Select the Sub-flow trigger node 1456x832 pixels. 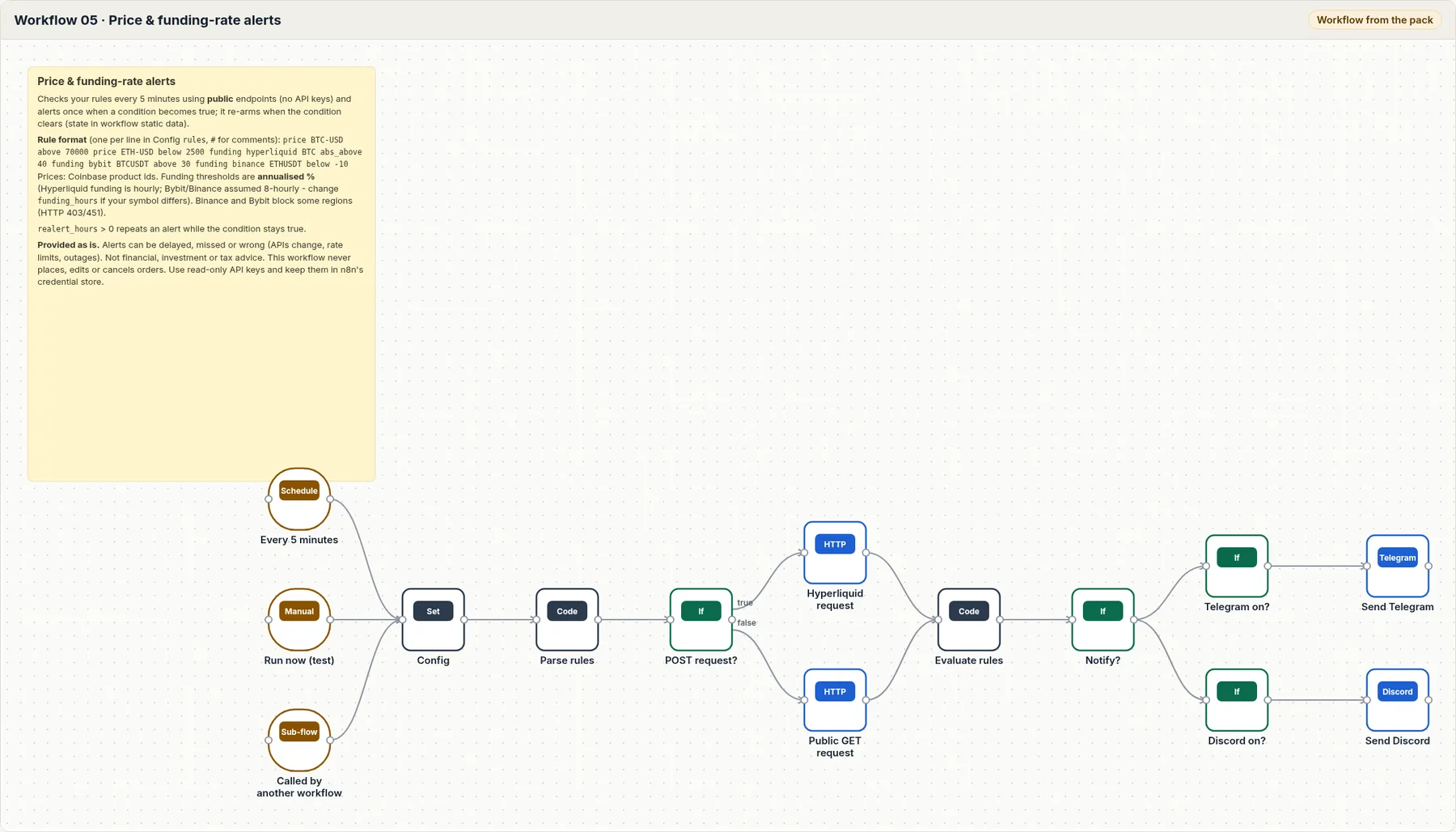pyautogui.click(x=299, y=741)
